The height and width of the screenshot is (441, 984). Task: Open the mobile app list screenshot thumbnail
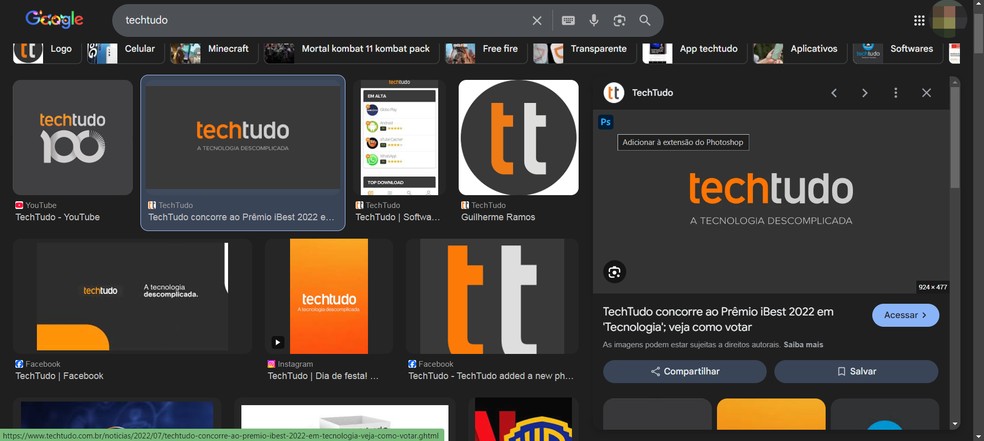(400, 137)
